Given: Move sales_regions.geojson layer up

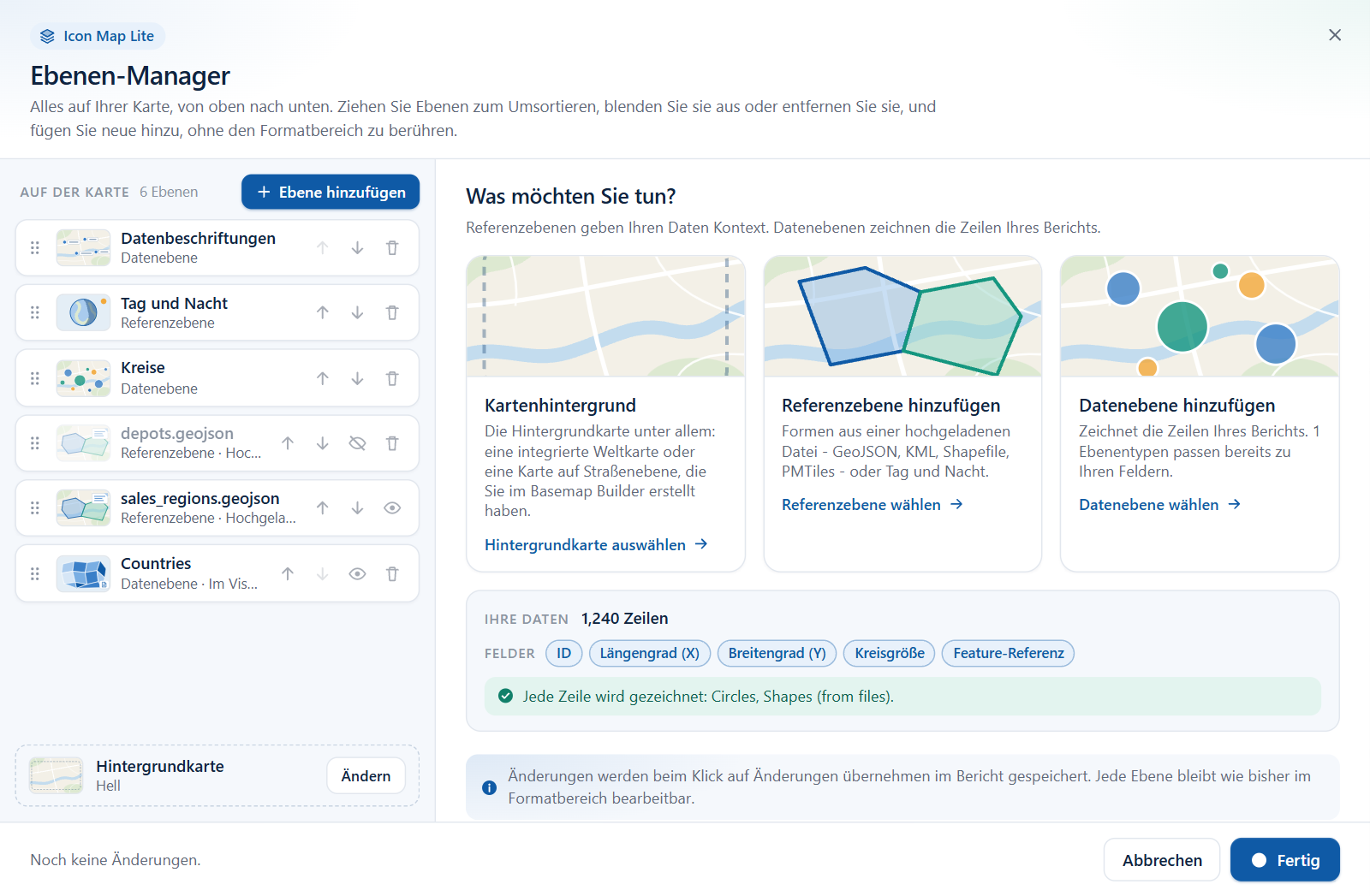Looking at the screenshot, I should [323, 508].
